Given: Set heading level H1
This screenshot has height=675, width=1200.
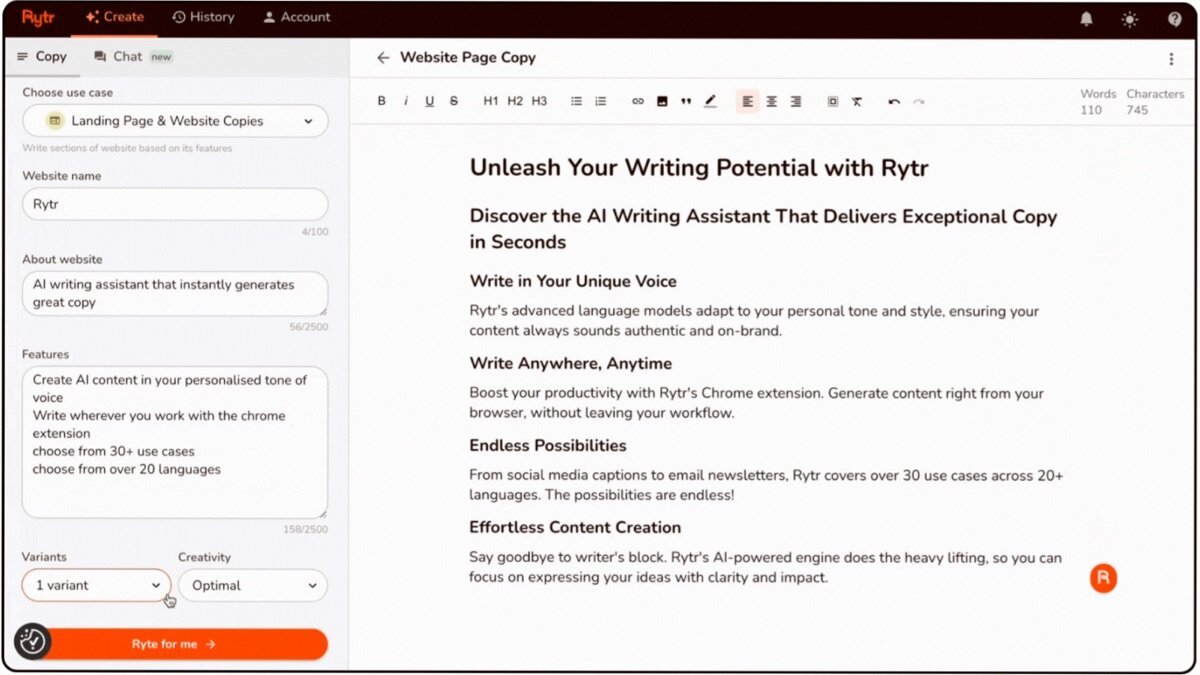Looking at the screenshot, I should pos(491,101).
